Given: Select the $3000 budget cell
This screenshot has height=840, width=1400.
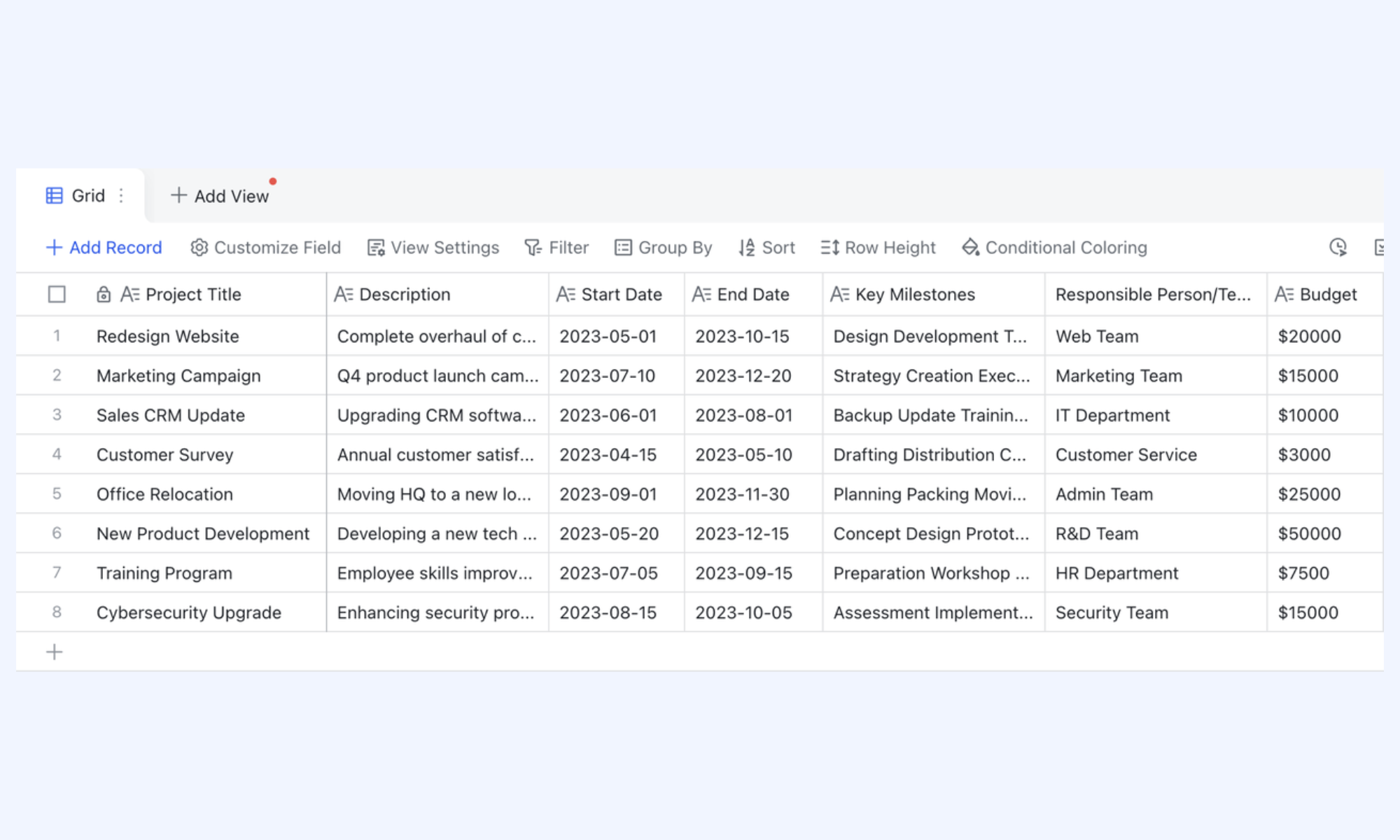Looking at the screenshot, I should point(1325,455).
